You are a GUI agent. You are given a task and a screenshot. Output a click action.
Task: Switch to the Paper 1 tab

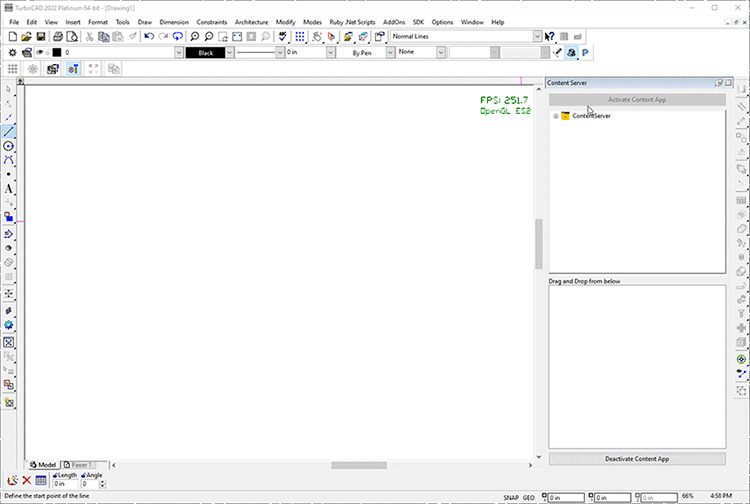tap(78, 465)
